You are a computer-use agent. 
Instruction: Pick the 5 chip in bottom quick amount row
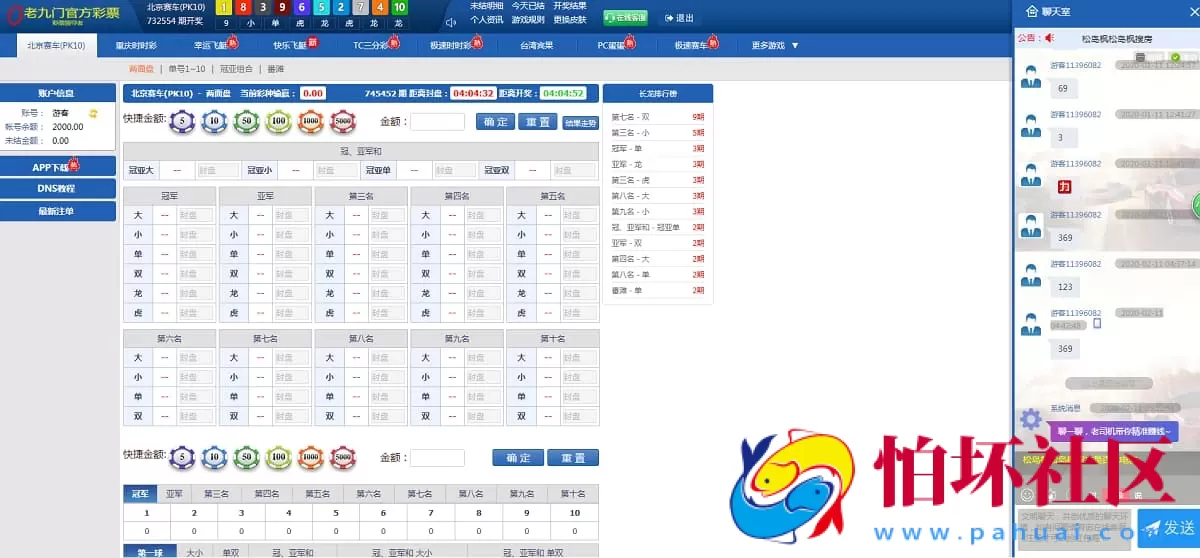coord(182,457)
